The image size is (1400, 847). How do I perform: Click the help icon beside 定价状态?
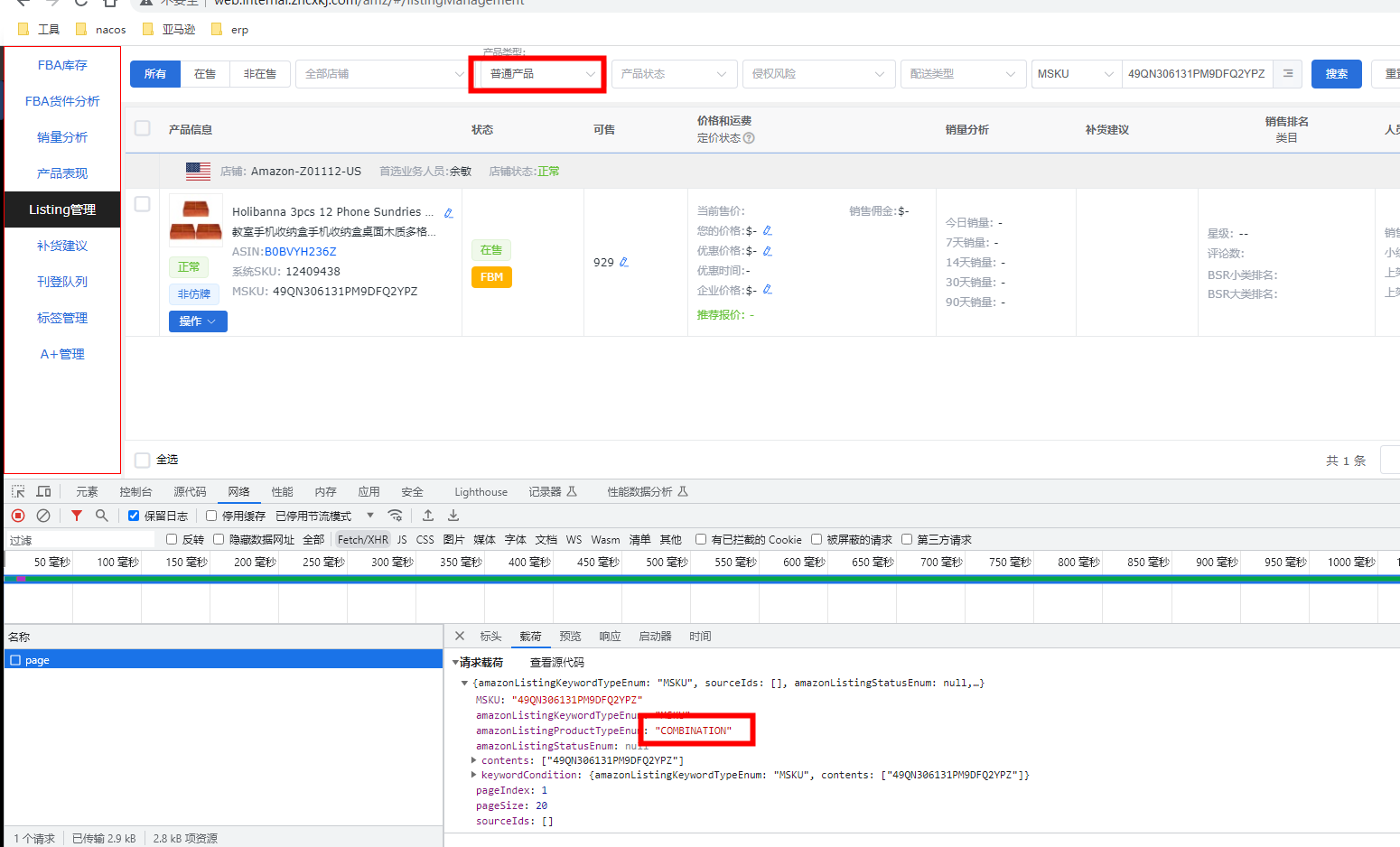click(749, 138)
